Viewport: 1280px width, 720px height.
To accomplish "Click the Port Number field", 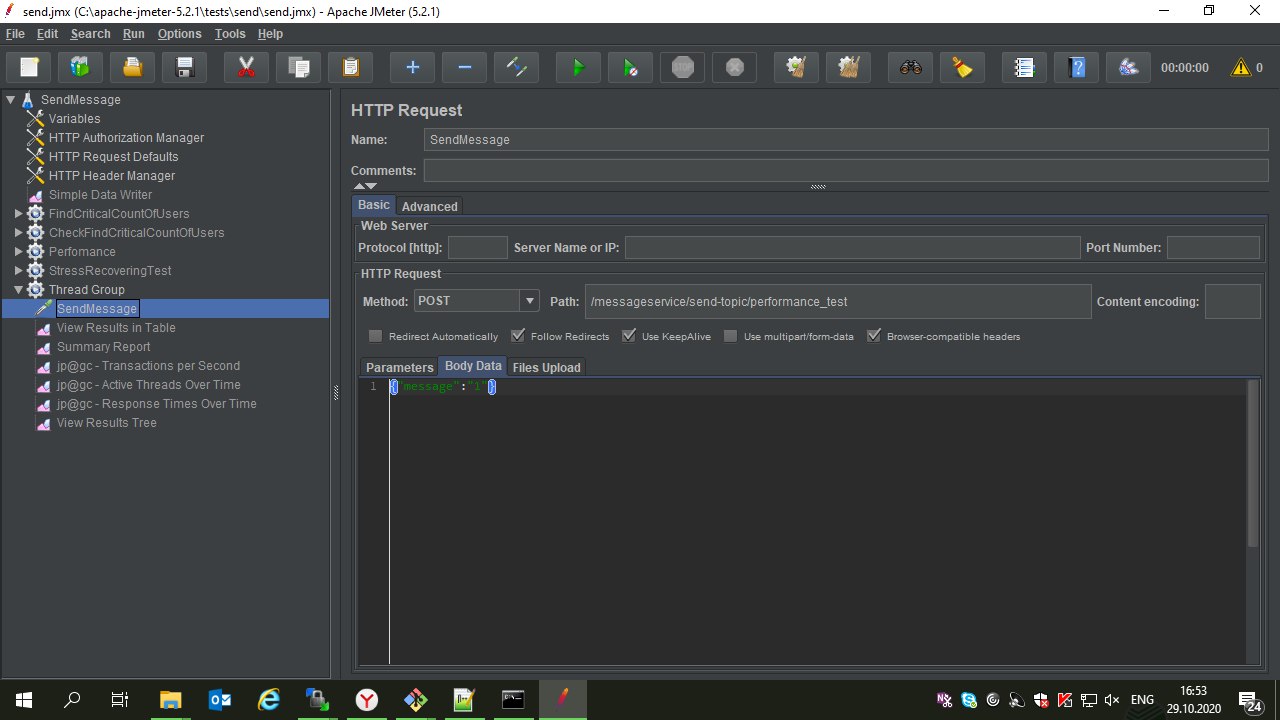I will point(1213,248).
